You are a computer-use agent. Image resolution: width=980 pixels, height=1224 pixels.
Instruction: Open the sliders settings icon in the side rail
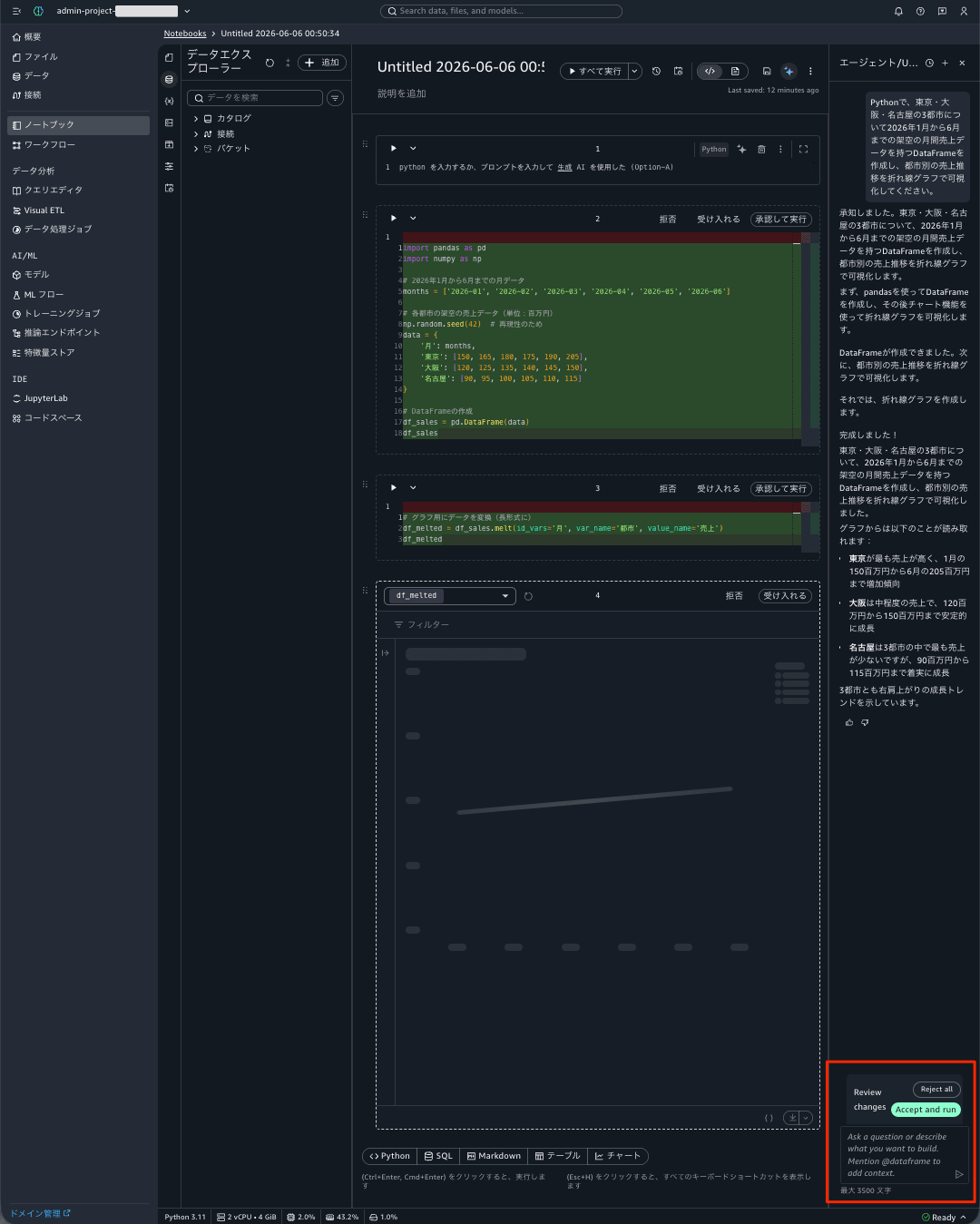click(x=169, y=166)
